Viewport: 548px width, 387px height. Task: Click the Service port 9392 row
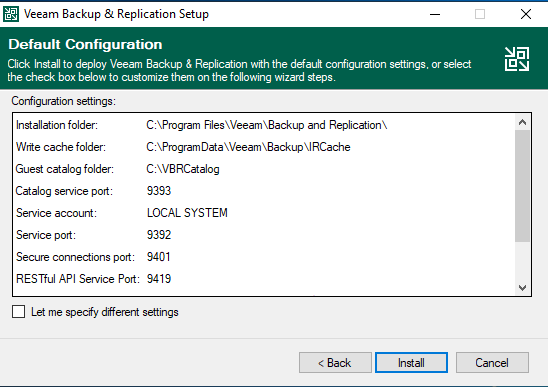point(264,235)
